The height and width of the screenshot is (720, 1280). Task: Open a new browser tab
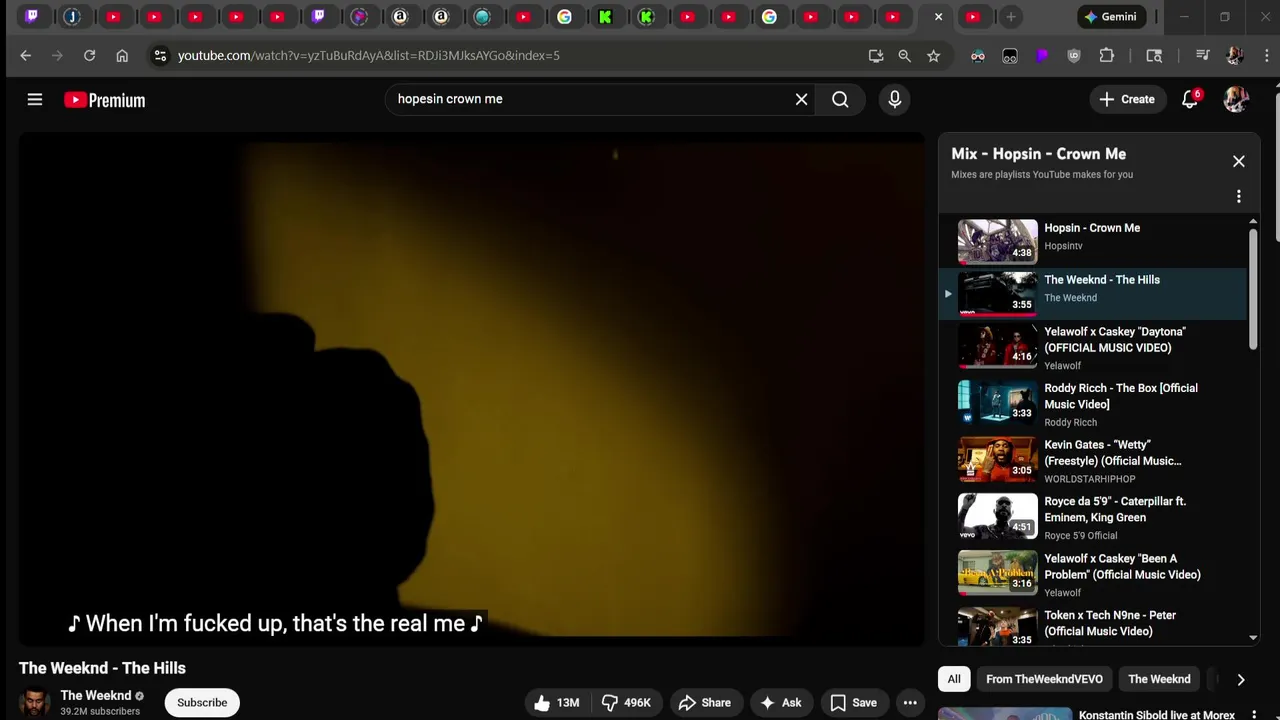[1010, 16]
